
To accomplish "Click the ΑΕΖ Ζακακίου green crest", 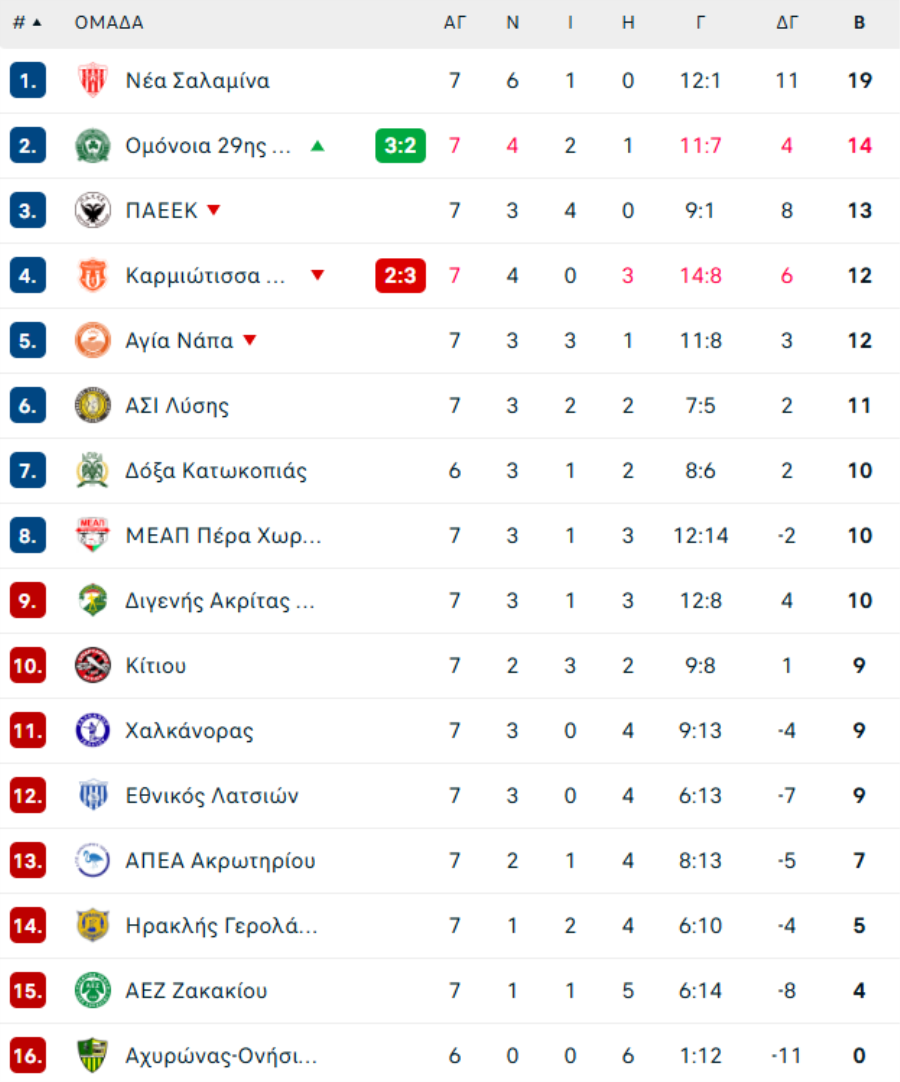I will (x=93, y=991).
